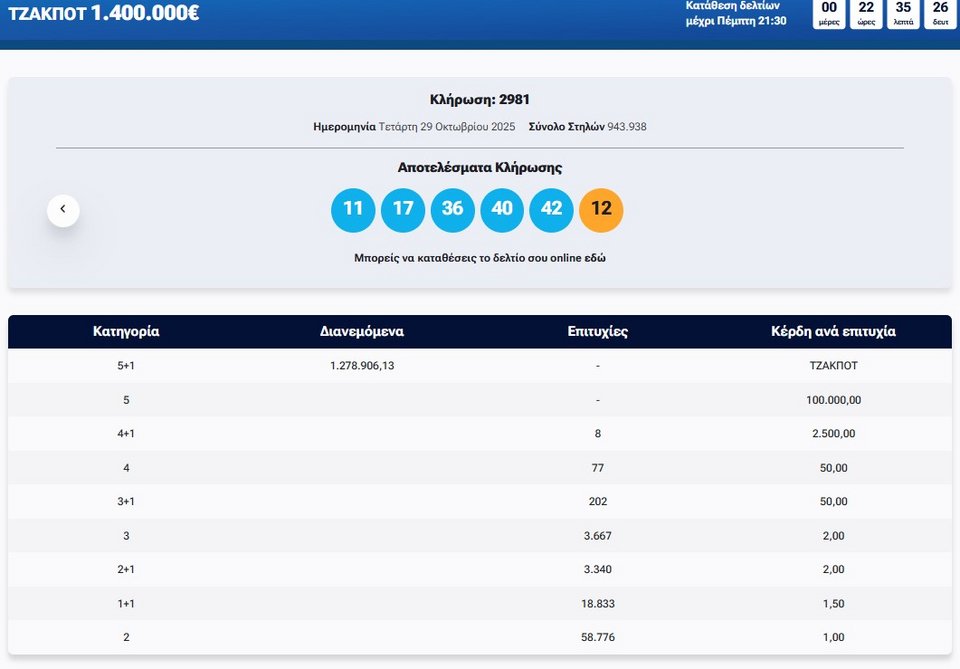Screen dimensions: 960x669
Task: Open the online ticket submission link
Action: point(479,258)
